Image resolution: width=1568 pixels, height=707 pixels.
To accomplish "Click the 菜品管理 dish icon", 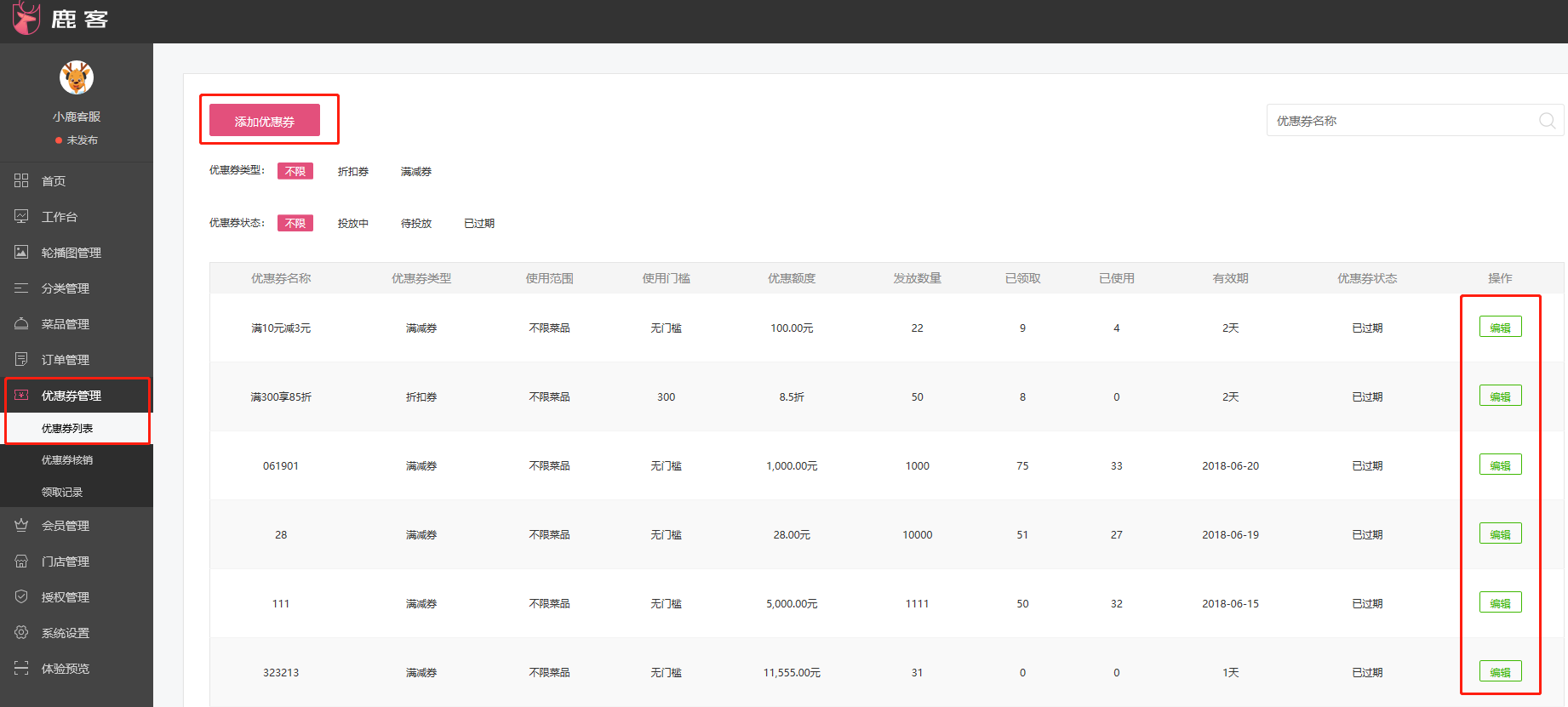I will pos(21,323).
